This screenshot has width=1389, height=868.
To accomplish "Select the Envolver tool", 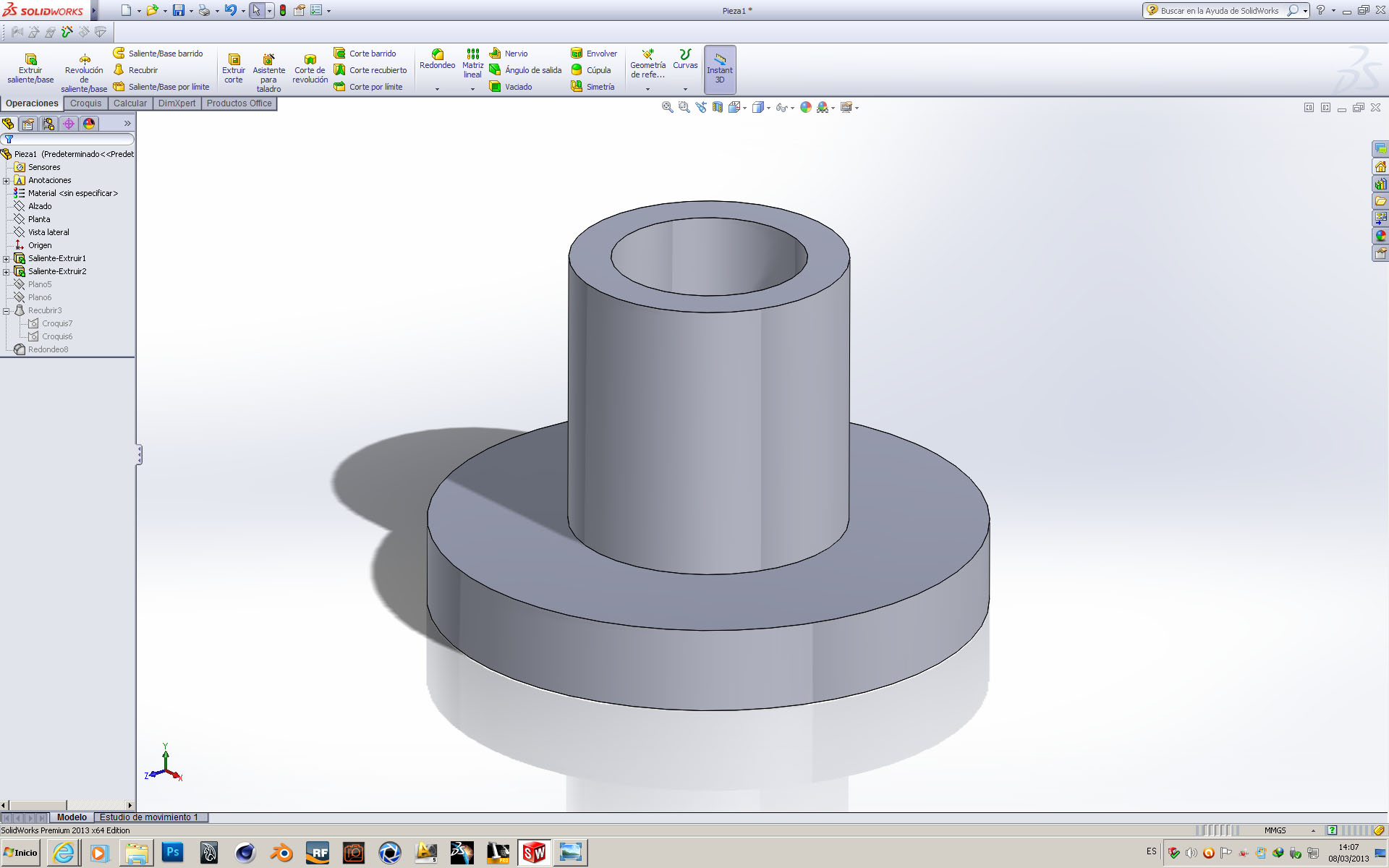I will [594, 54].
